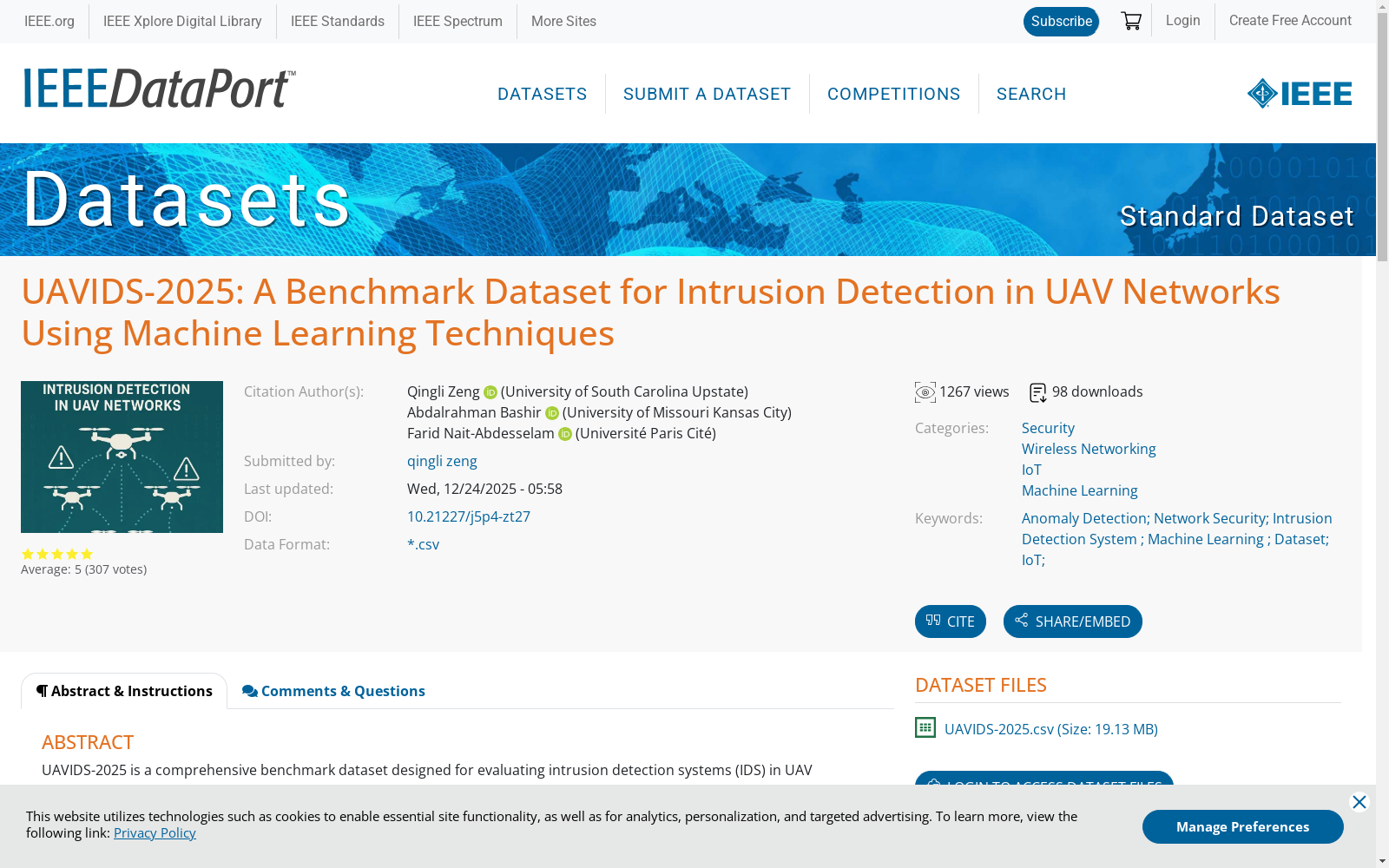The width and height of the screenshot is (1389, 868).
Task: Open the Security category
Action: pos(1048,428)
